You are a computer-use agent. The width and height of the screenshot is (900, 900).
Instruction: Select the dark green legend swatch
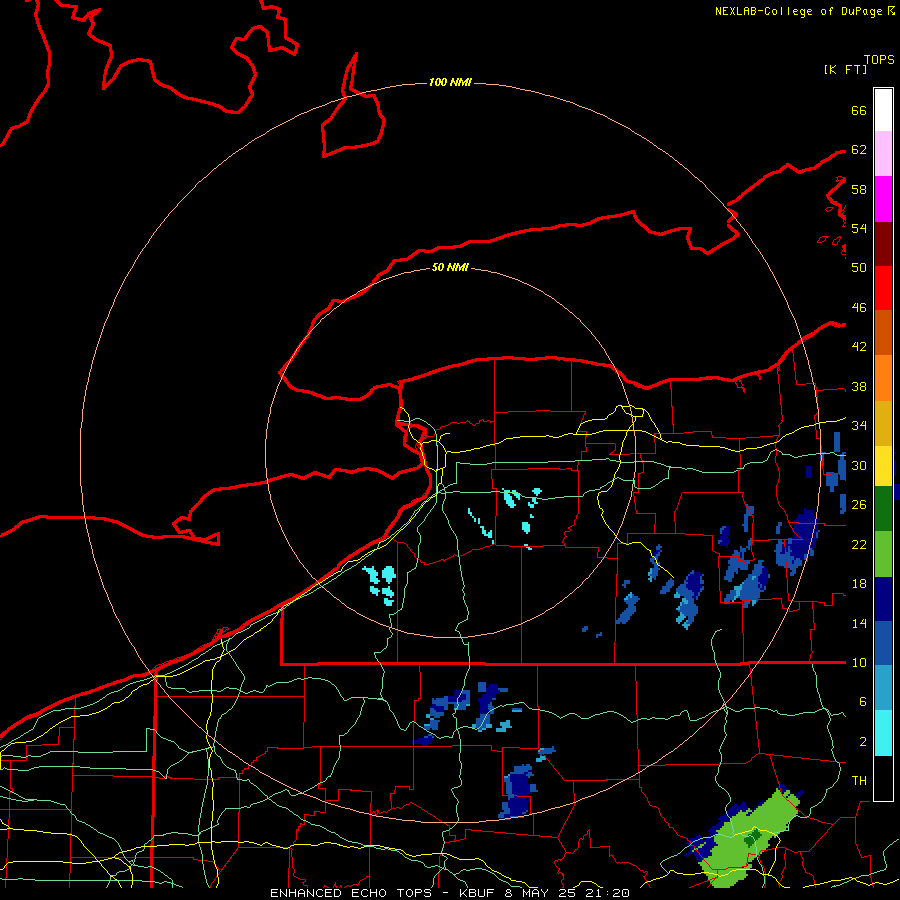883,509
